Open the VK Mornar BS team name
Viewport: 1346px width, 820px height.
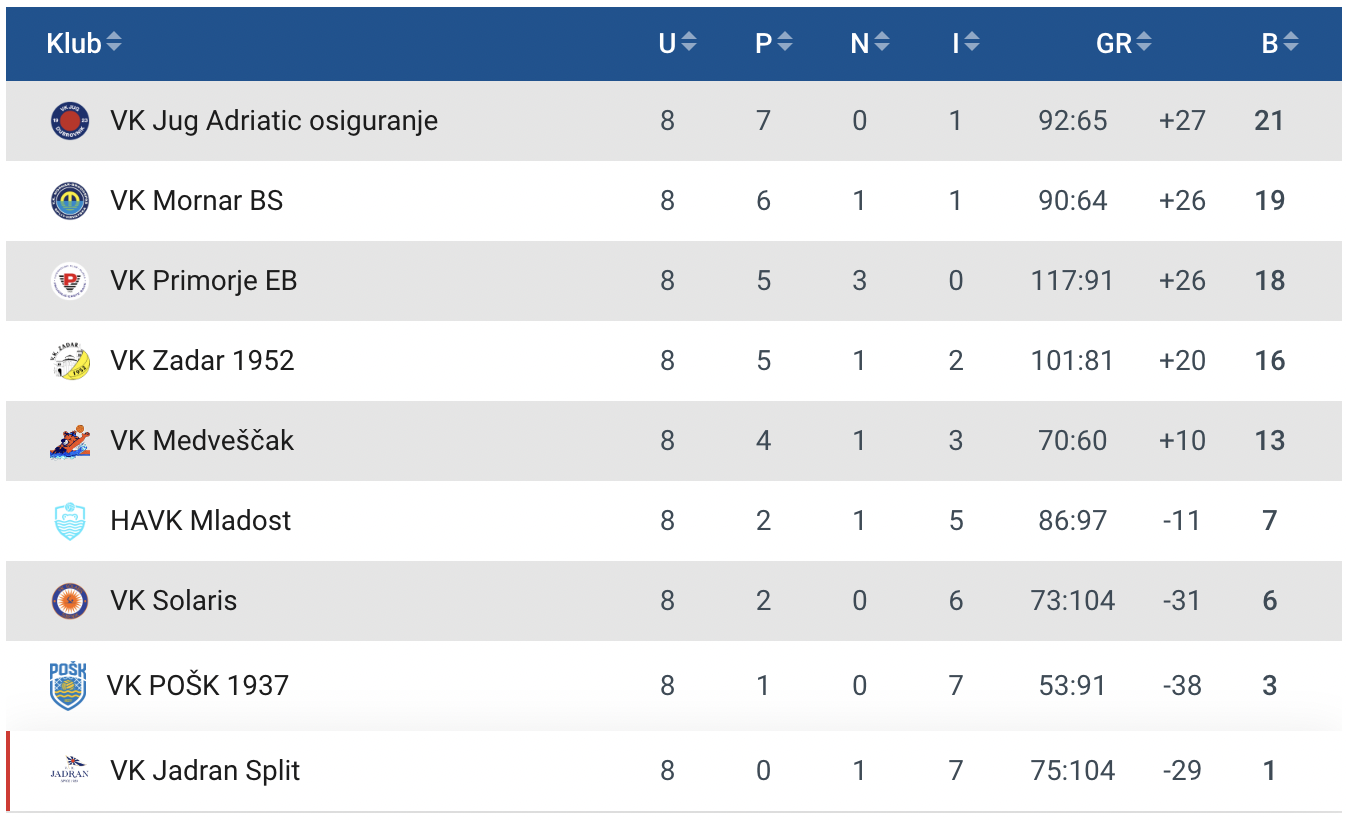197,201
